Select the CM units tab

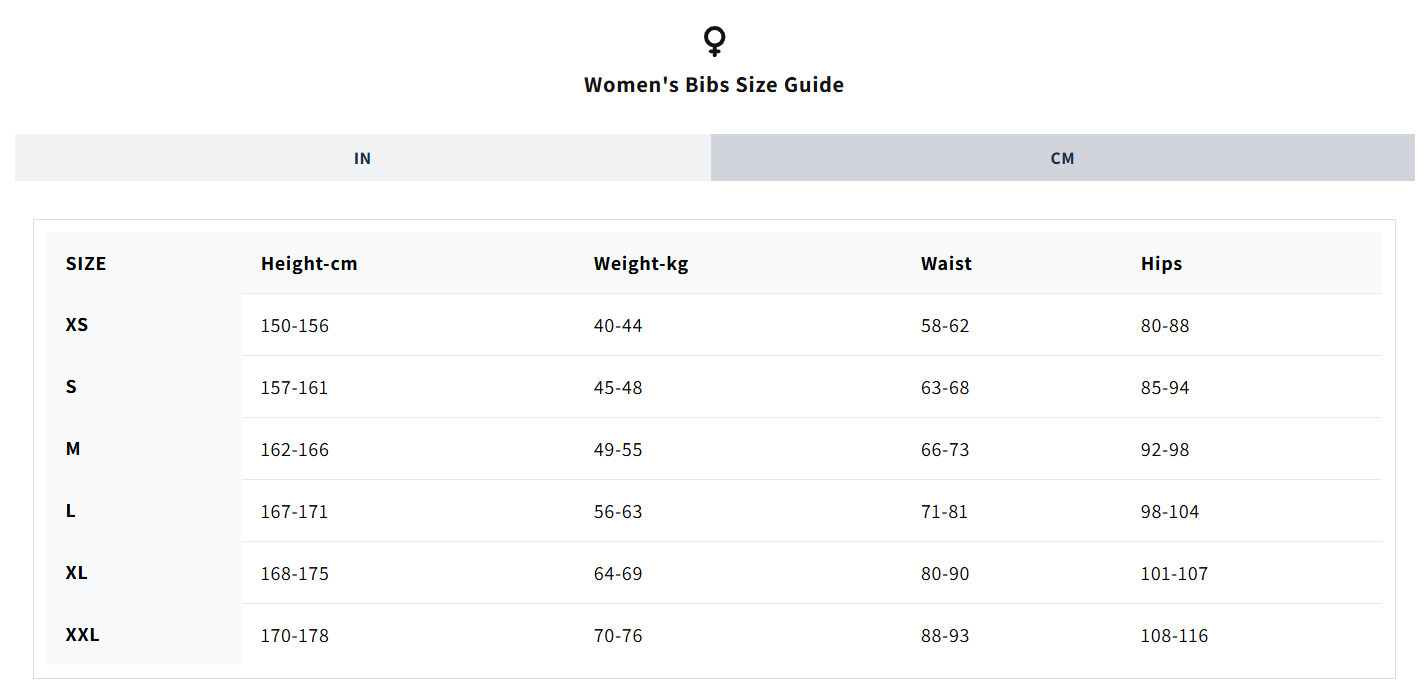1063,158
